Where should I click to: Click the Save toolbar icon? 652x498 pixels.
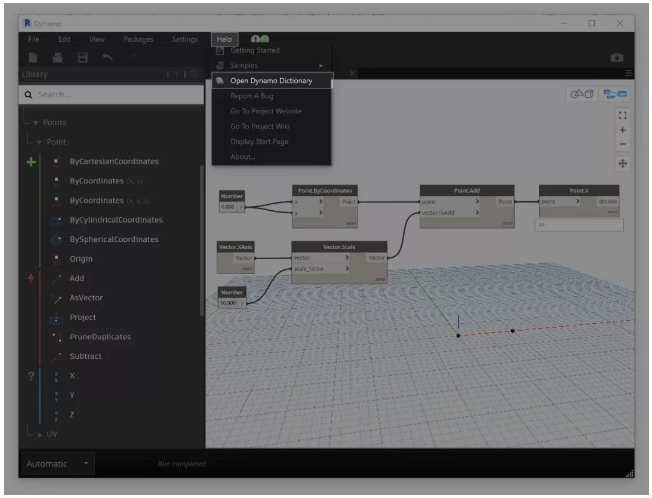tap(83, 58)
